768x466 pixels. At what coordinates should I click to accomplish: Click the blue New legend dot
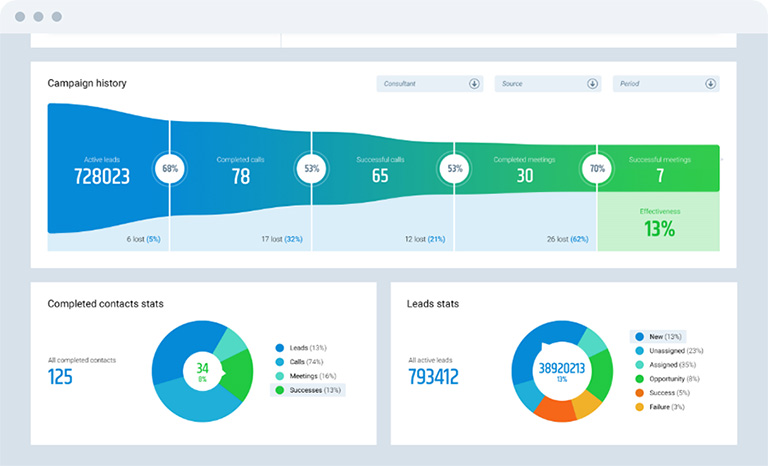637,337
